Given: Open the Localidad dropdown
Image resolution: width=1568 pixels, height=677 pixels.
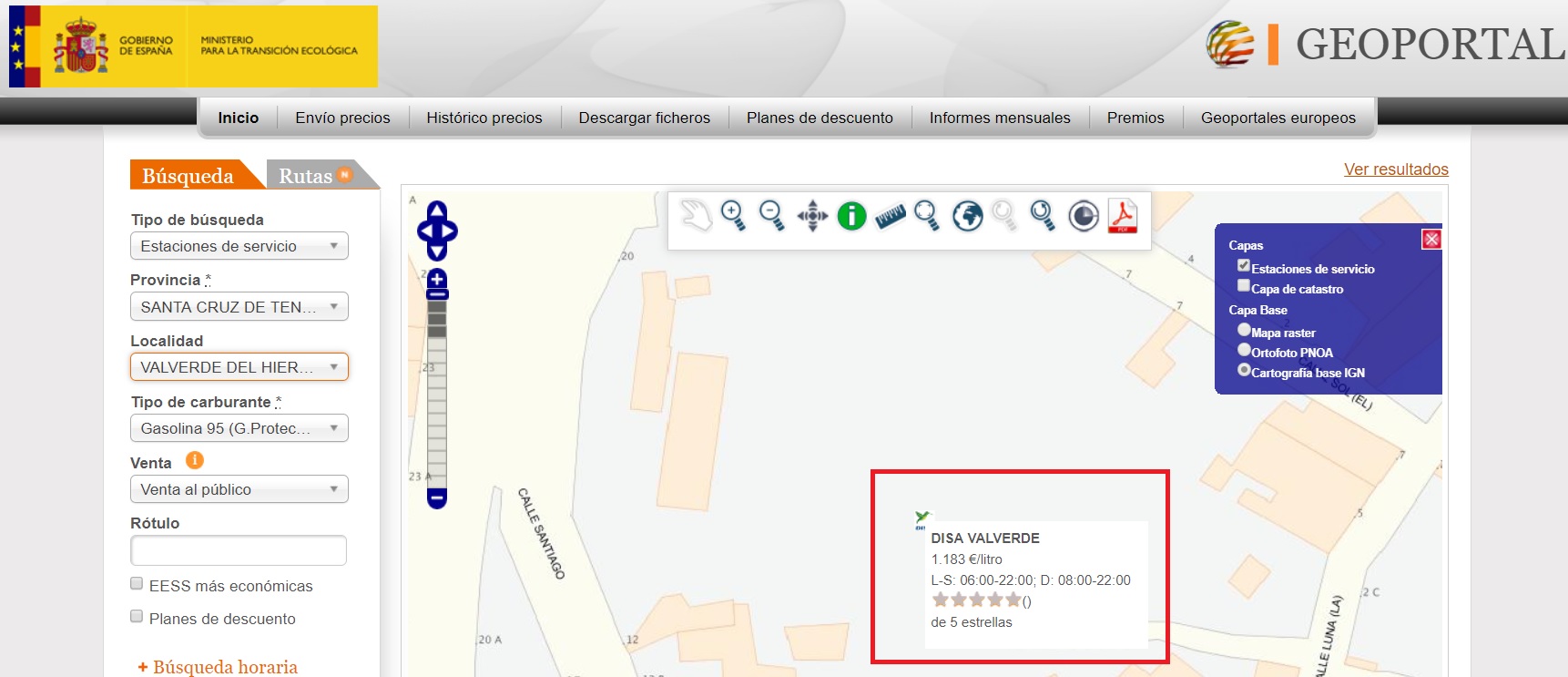Looking at the screenshot, I should (x=239, y=367).
